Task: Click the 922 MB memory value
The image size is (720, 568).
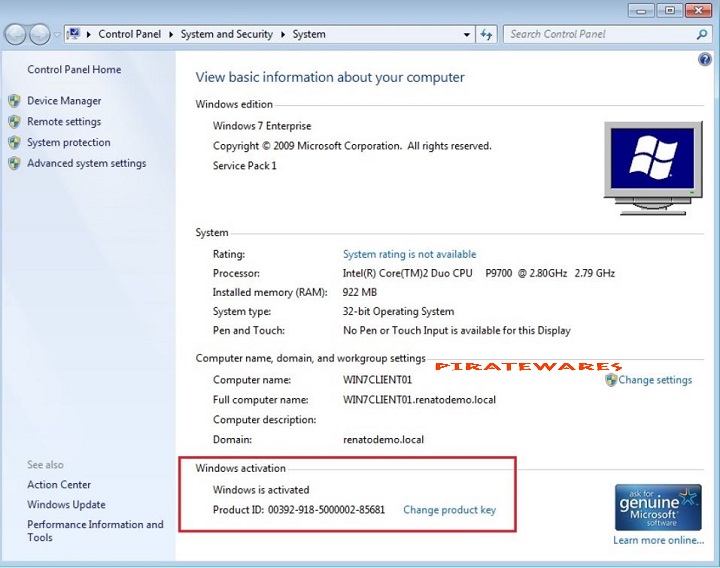Action: pos(360,292)
